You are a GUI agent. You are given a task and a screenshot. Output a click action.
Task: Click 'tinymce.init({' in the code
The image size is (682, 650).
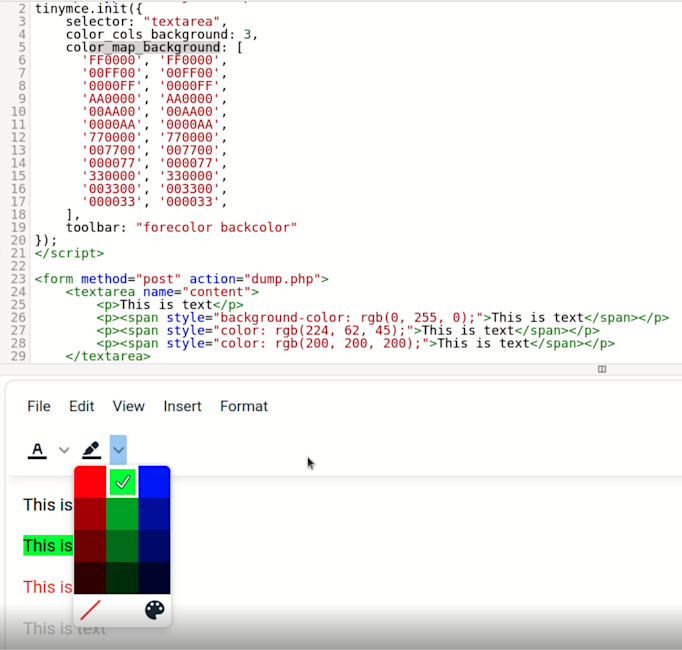pyautogui.click(x=89, y=9)
